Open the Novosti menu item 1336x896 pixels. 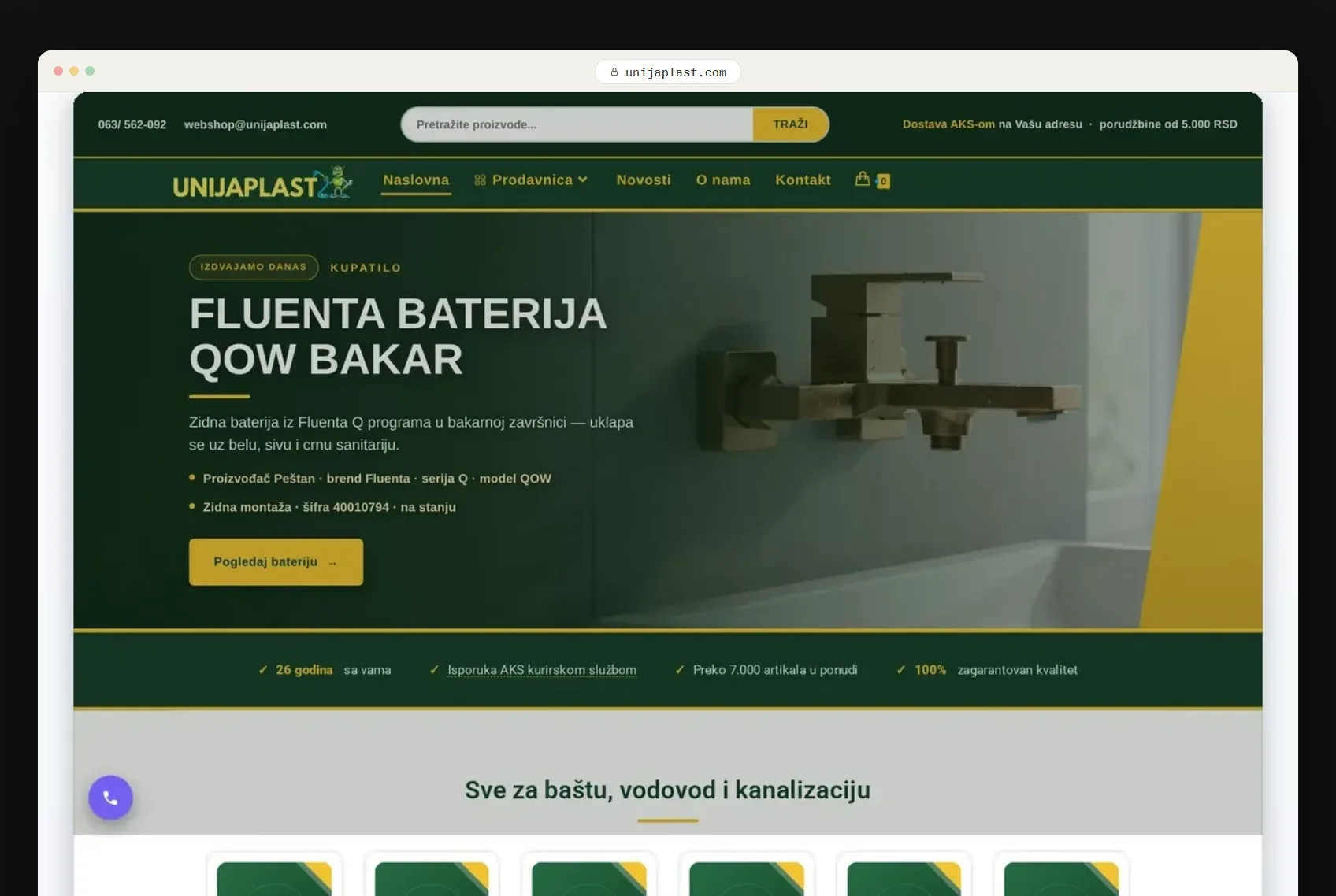point(644,180)
